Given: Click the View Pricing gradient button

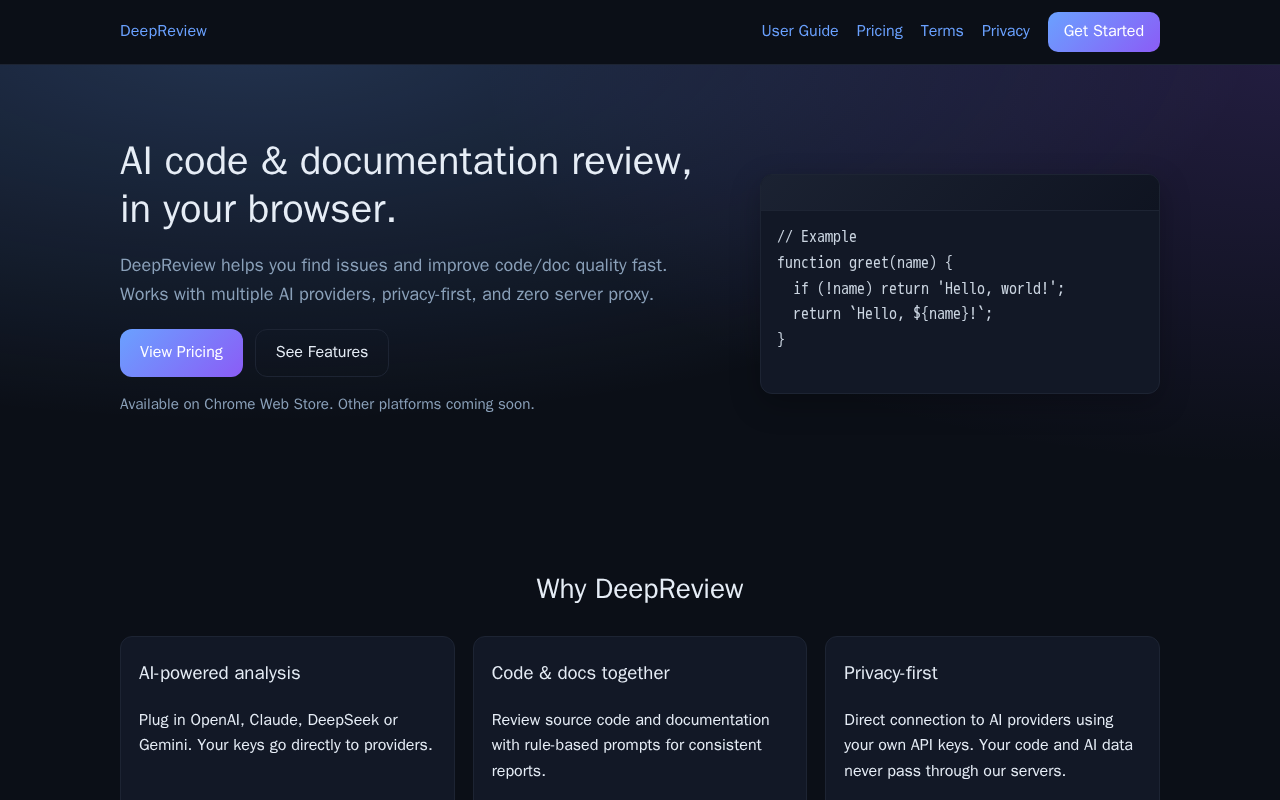Looking at the screenshot, I should coord(181,353).
